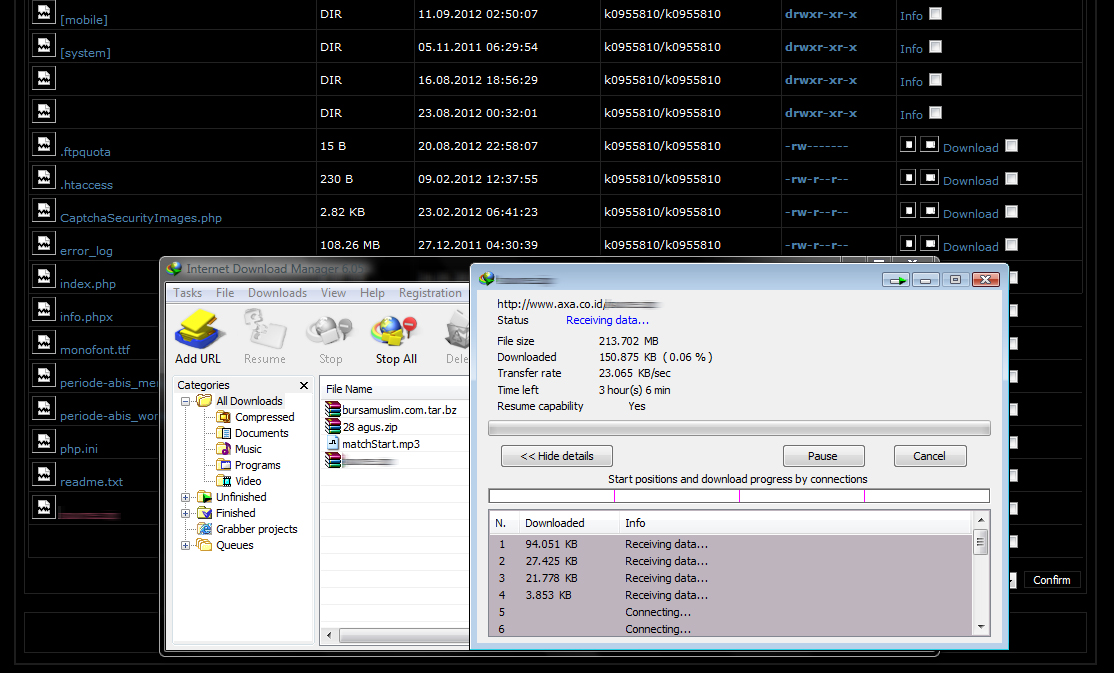
Task: Click the Hide details button
Action: pyautogui.click(x=557, y=456)
